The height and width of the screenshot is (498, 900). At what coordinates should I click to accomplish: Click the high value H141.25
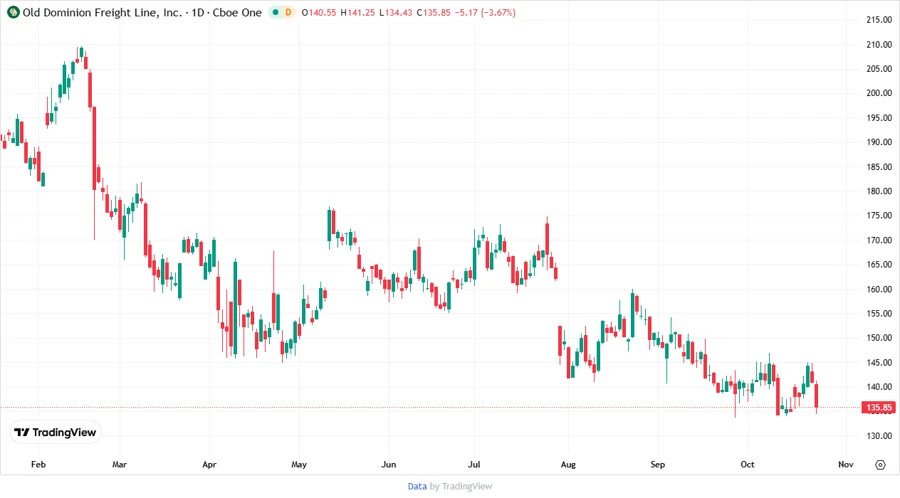[x=358, y=13]
